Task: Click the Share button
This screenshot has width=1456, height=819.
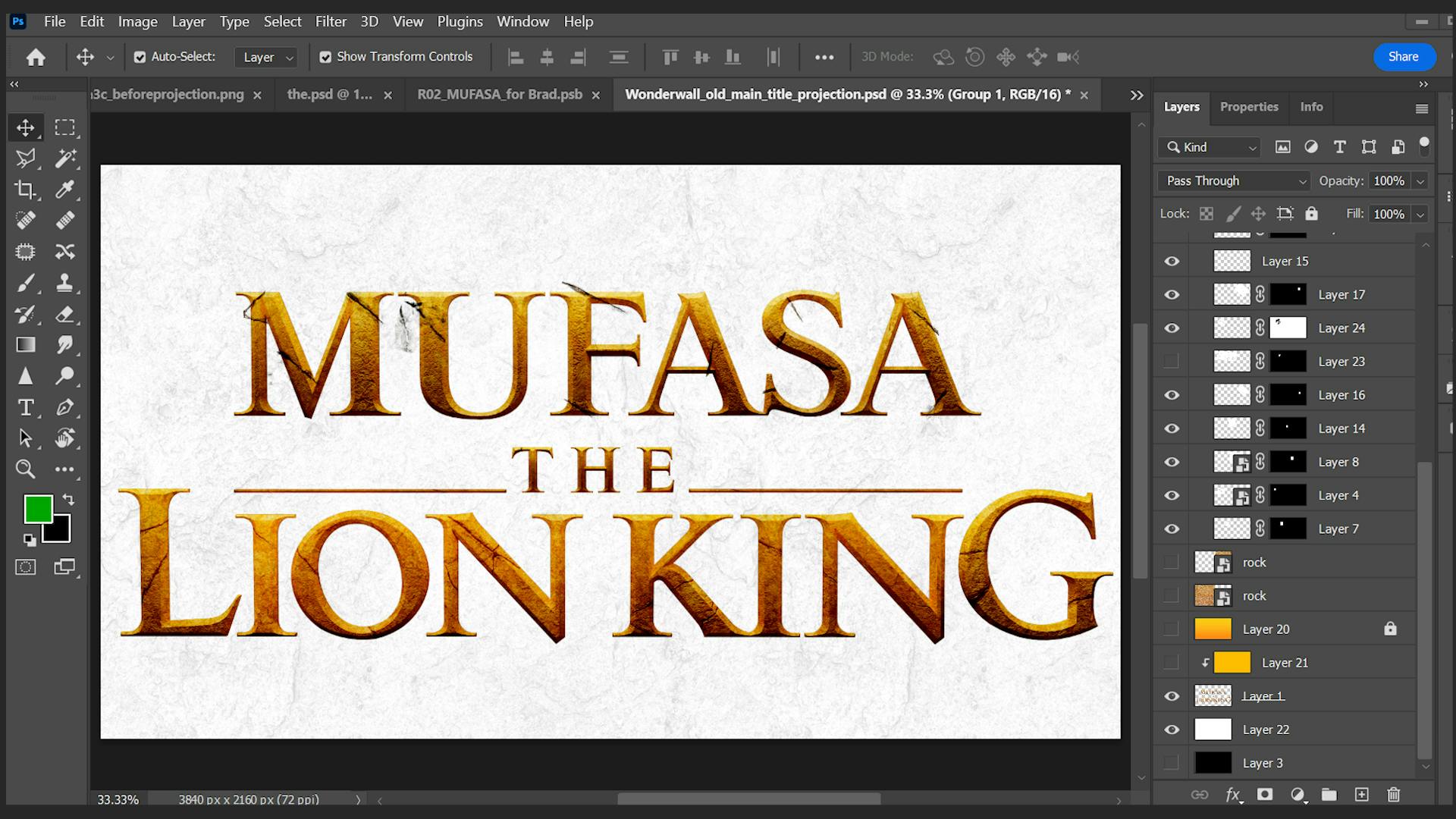Action: click(1404, 57)
